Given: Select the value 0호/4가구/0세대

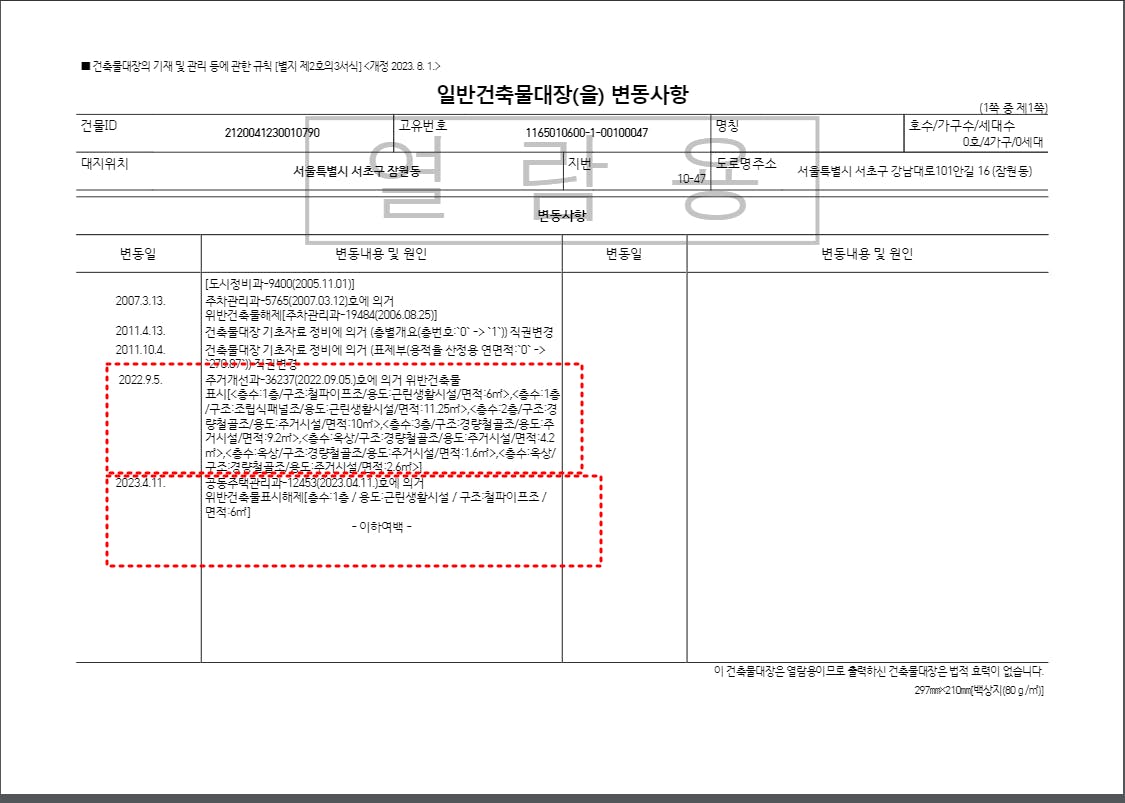Looking at the screenshot, I should tap(1002, 142).
